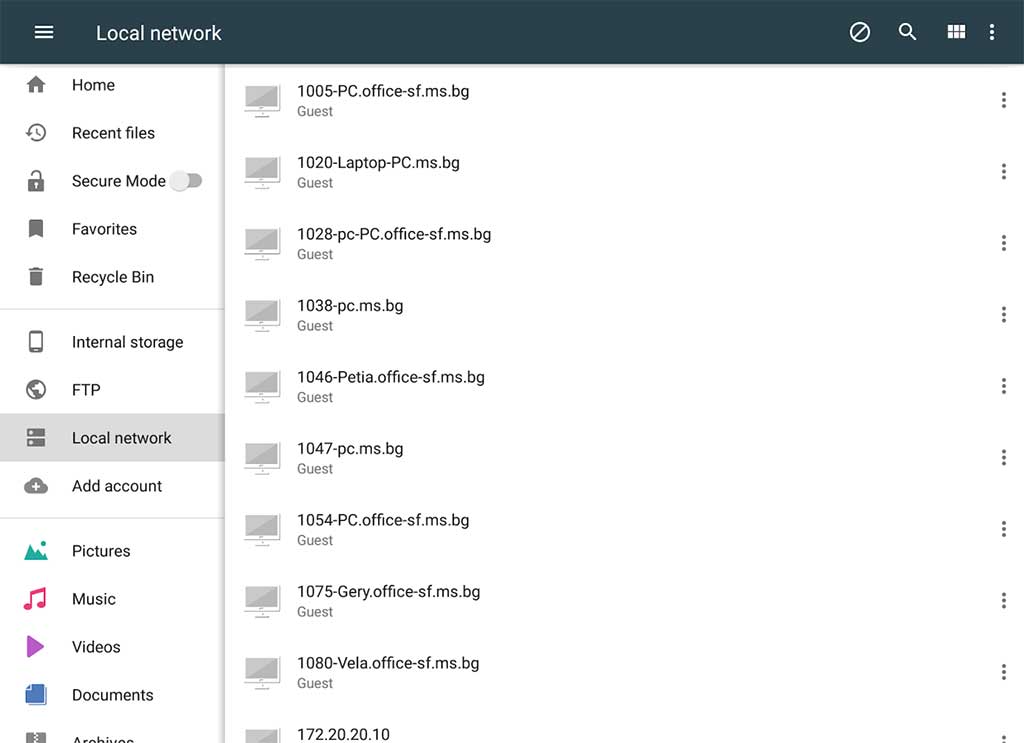This screenshot has height=743, width=1024.
Task: Open 1075-Gery.office-sf.ms.bg computer
Action: click(x=624, y=601)
